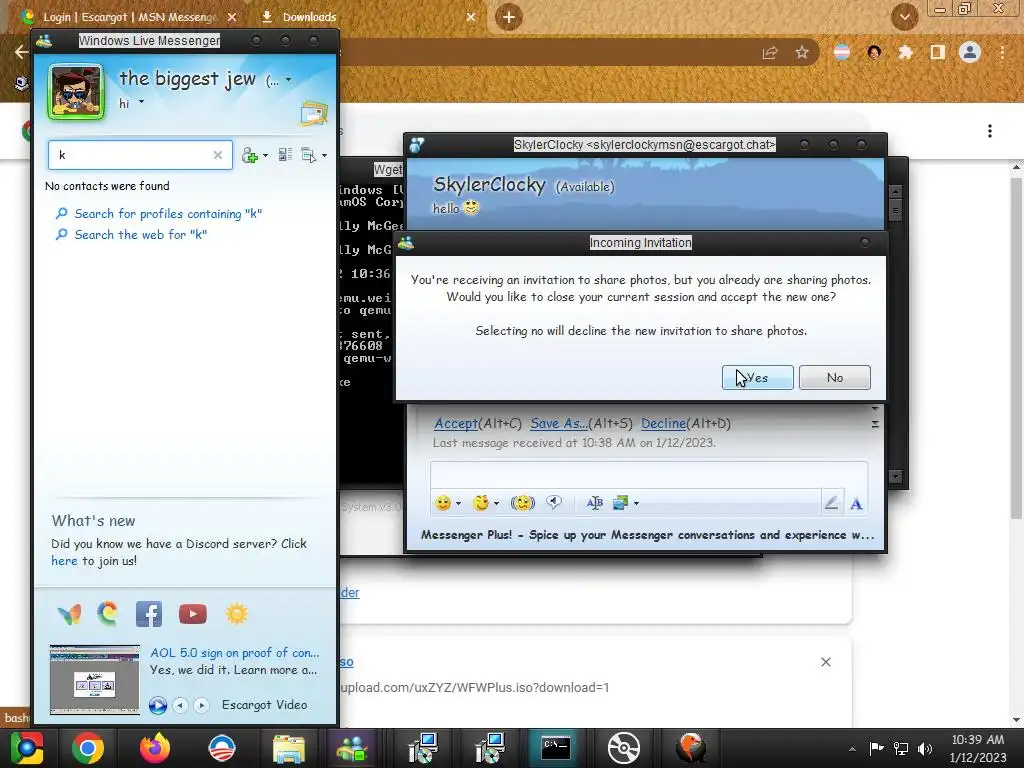Remove the WFWPlus.iso download entry

click(x=825, y=662)
